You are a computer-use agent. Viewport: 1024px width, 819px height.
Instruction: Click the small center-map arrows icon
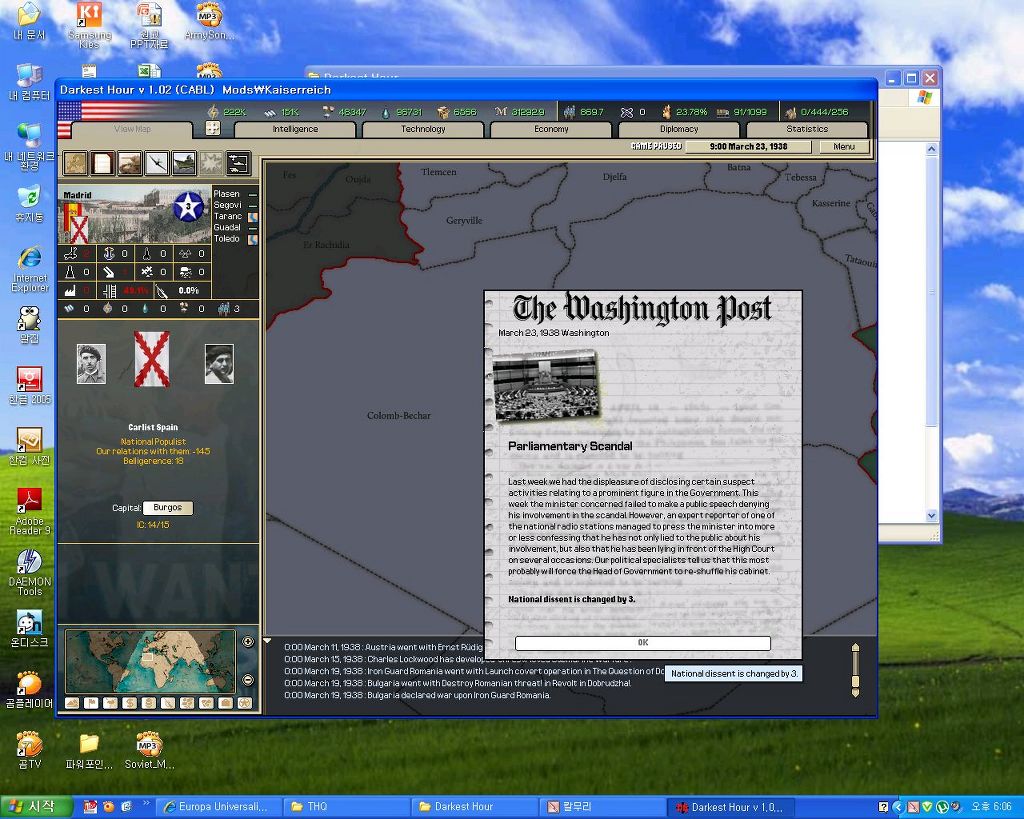click(213, 128)
